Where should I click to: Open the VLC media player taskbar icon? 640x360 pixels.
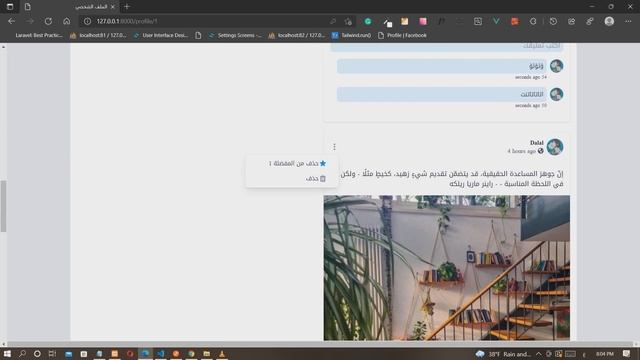click(x=222, y=354)
